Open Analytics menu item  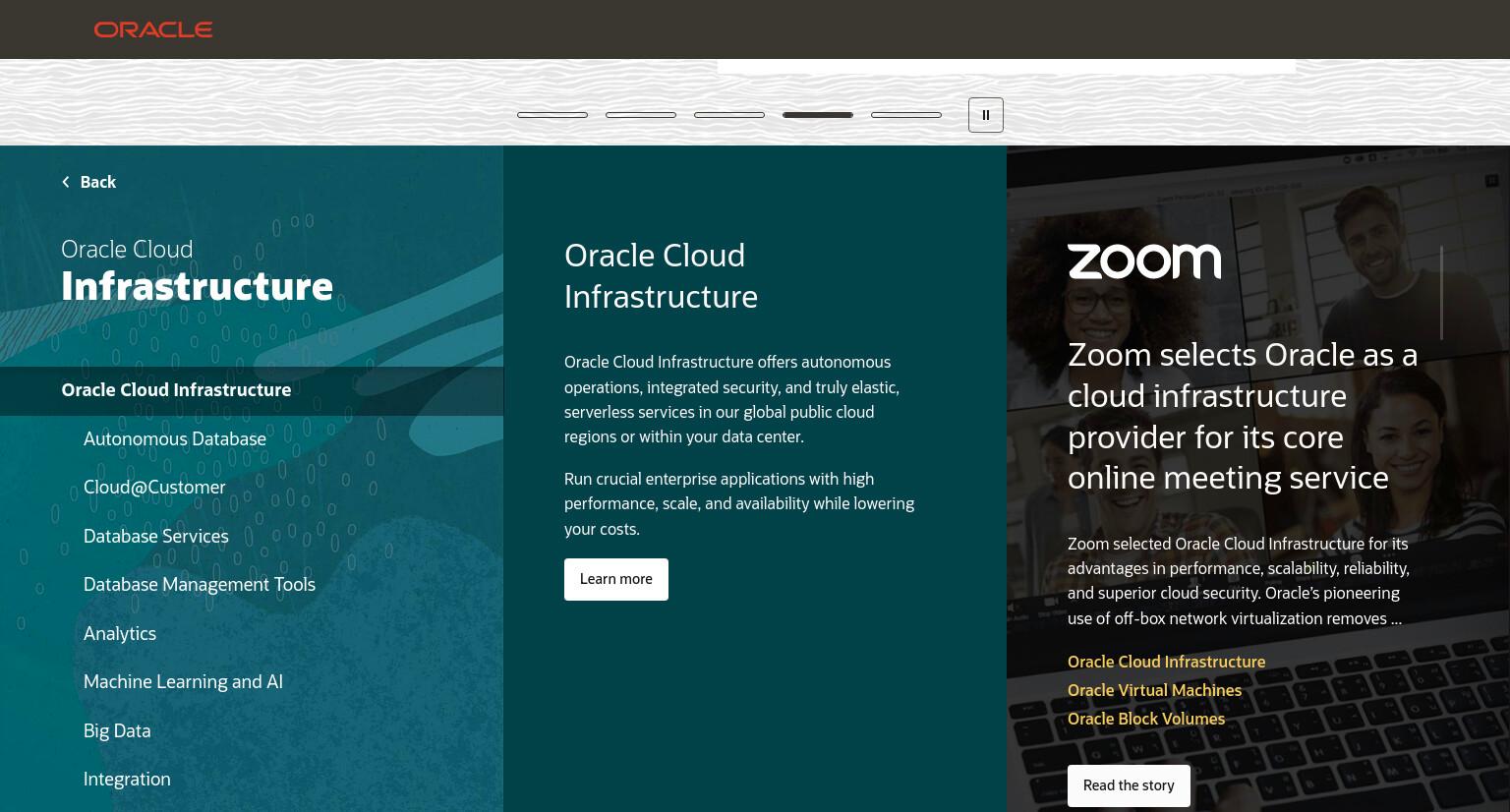pyautogui.click(x=120, y=634)
